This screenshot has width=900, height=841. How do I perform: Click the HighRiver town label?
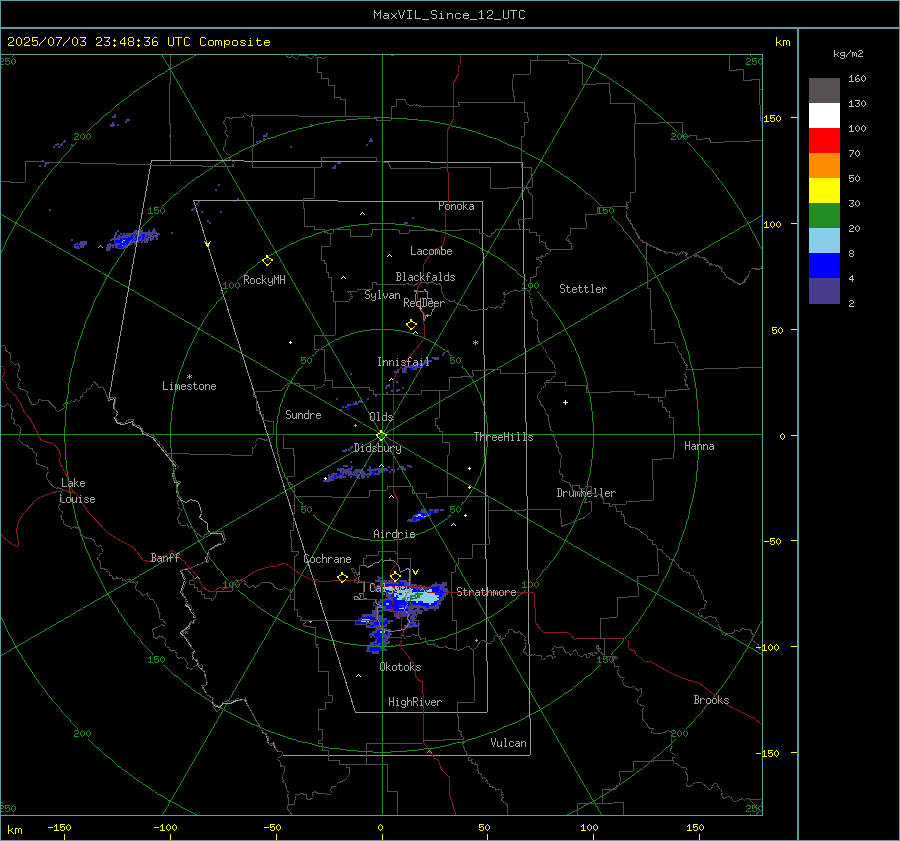(415, 702)
